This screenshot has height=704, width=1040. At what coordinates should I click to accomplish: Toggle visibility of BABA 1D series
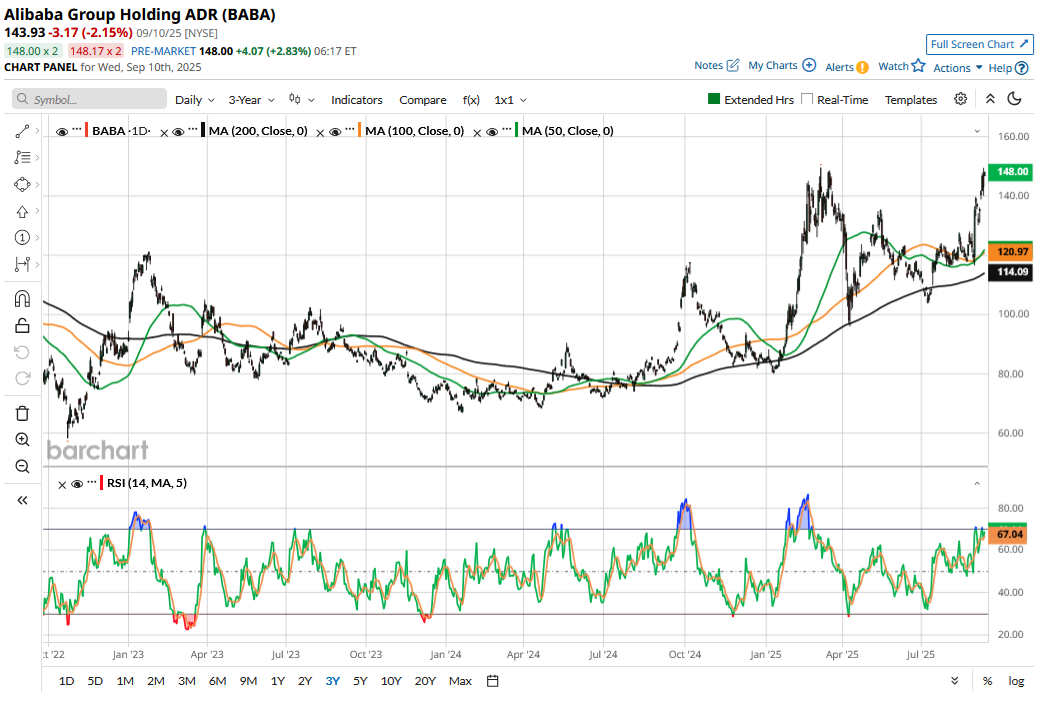click(62, 131)
